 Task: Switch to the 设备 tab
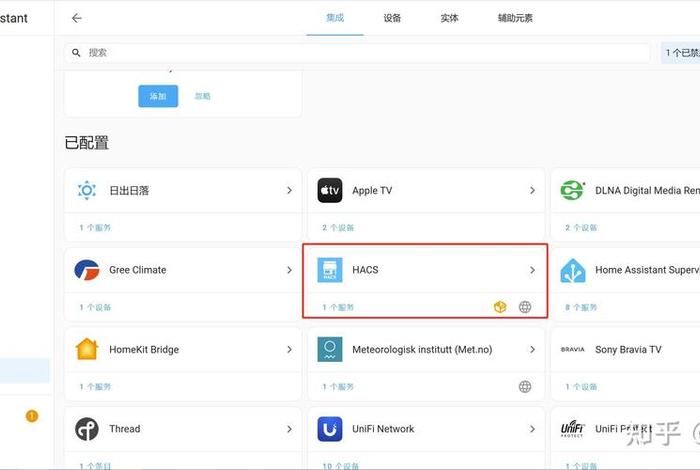pyautogui.click(x=392, y=18)
